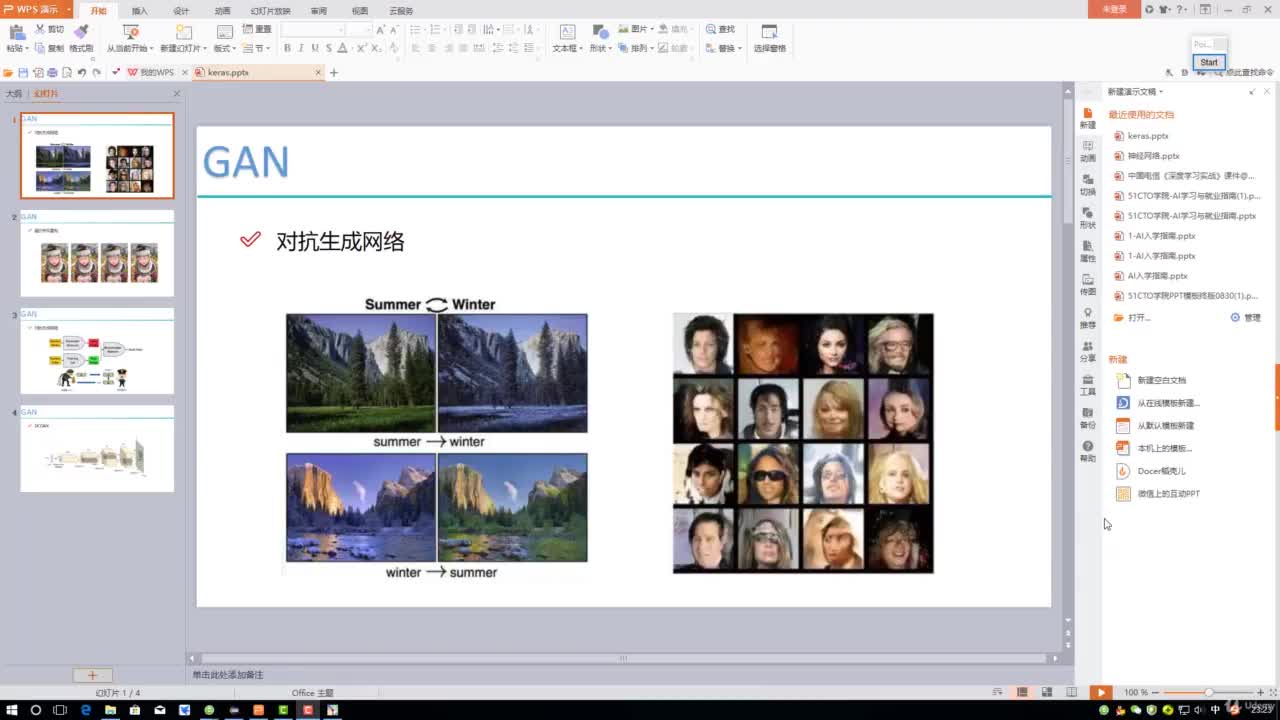The height and width of the screenshot is (720, 1280).
Task: Open the Picture (图片) dropdown
Action: (638, 30)
